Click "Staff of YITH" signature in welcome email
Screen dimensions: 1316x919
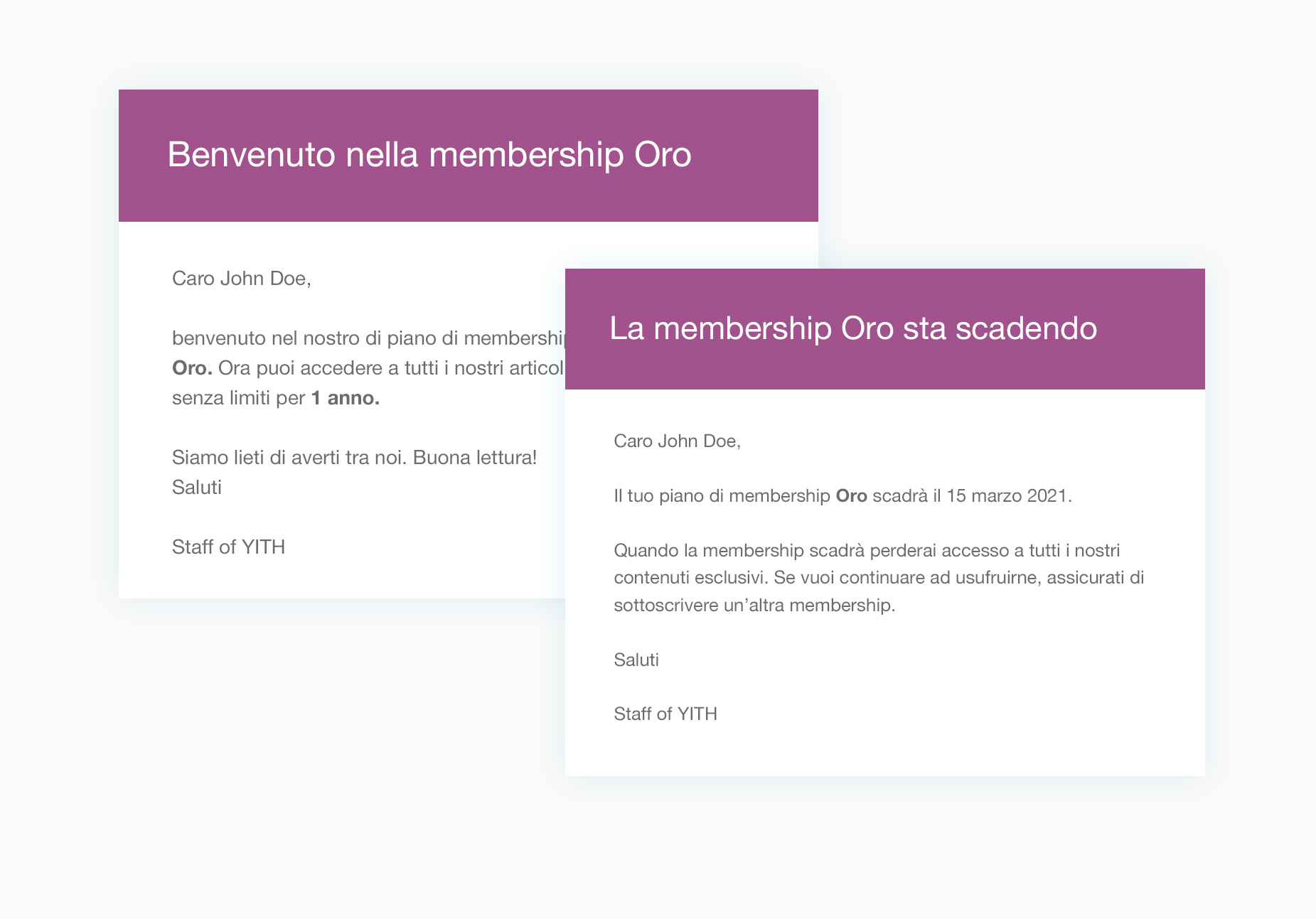228,547
